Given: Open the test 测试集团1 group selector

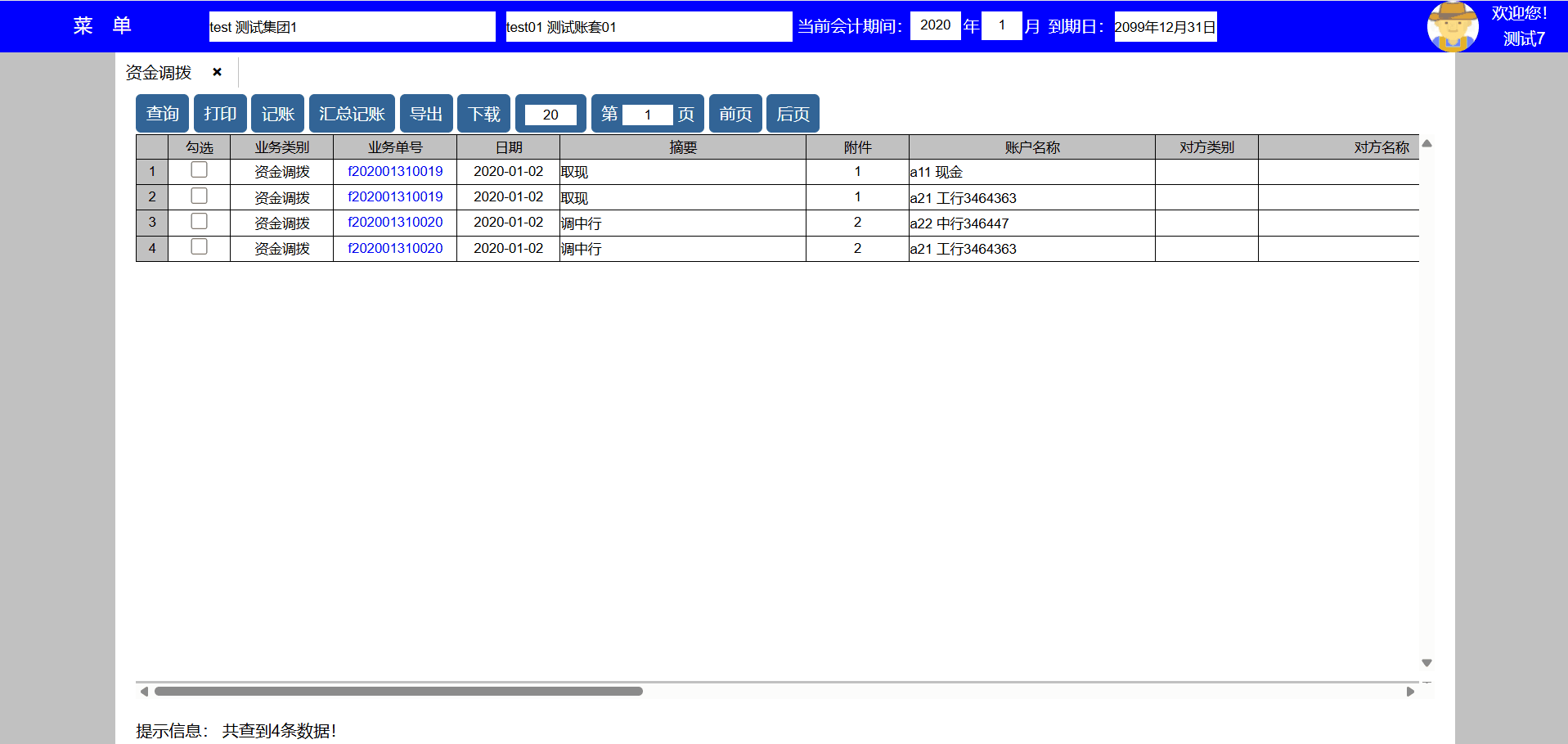Looking at the screenshot, I should (x=352, y=27).
